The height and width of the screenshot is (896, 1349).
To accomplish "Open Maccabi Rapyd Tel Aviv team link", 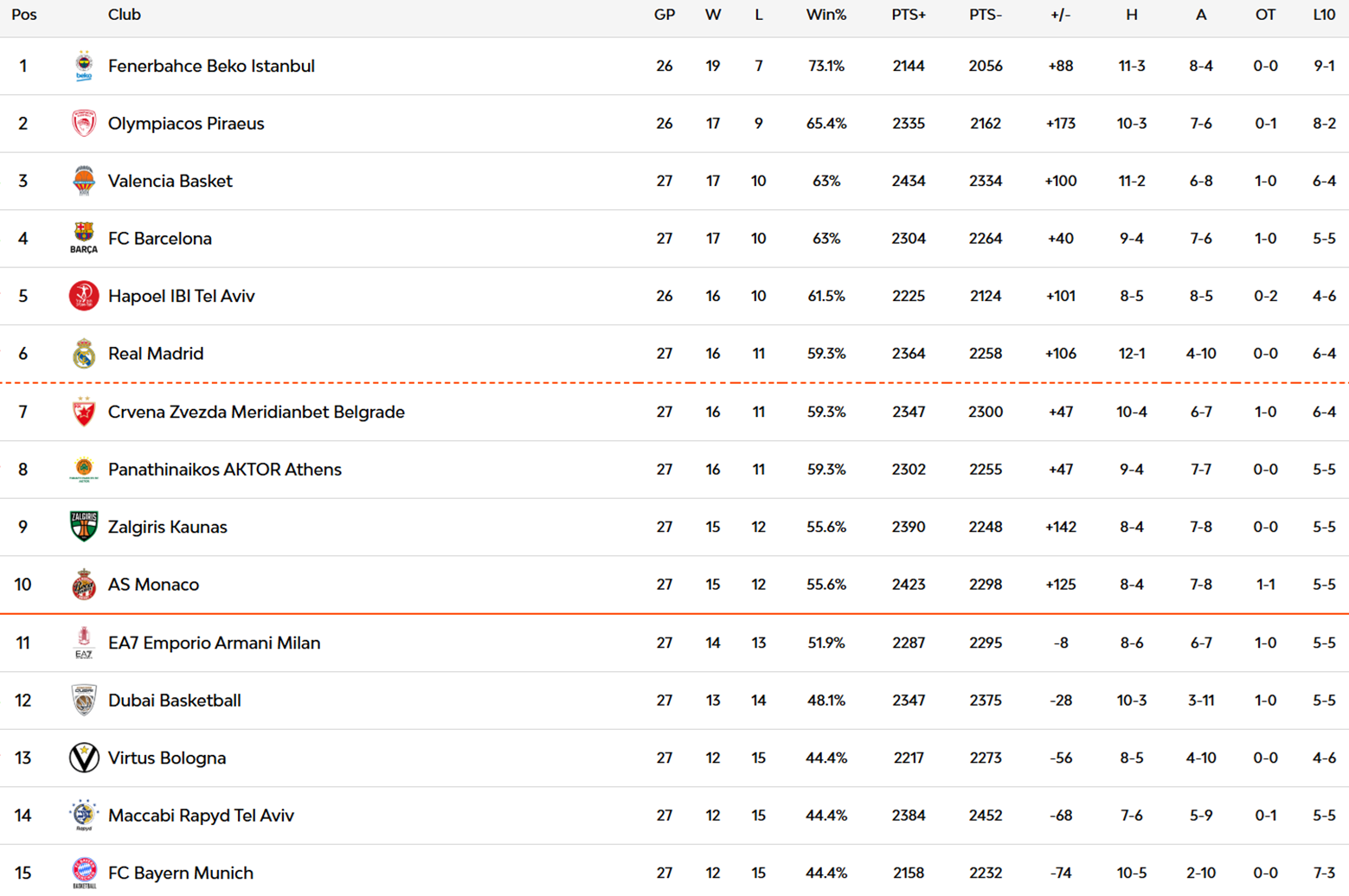I will (201, 816).
